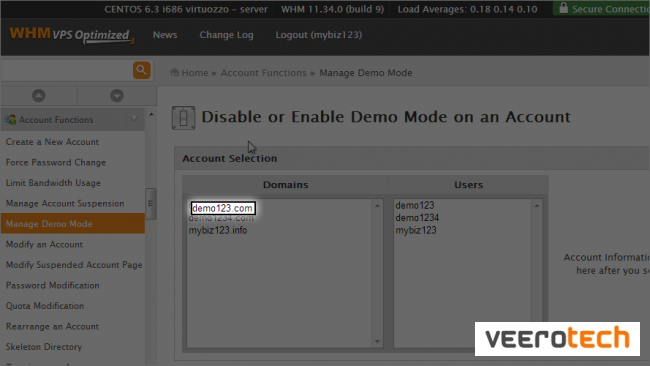Click Account Functions breadcrumb link

pos(264,73)
